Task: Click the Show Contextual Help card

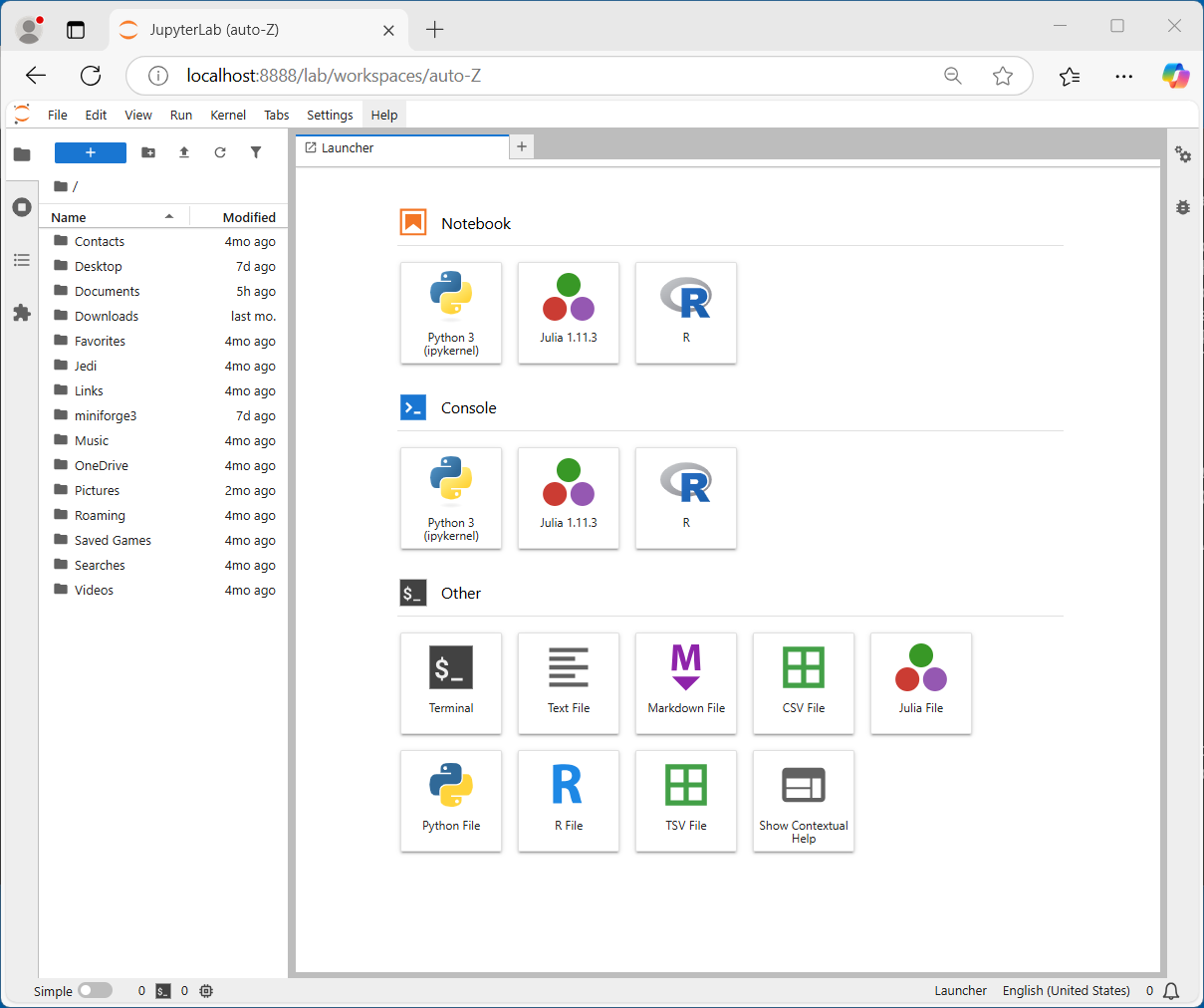Action: [804, 801]
